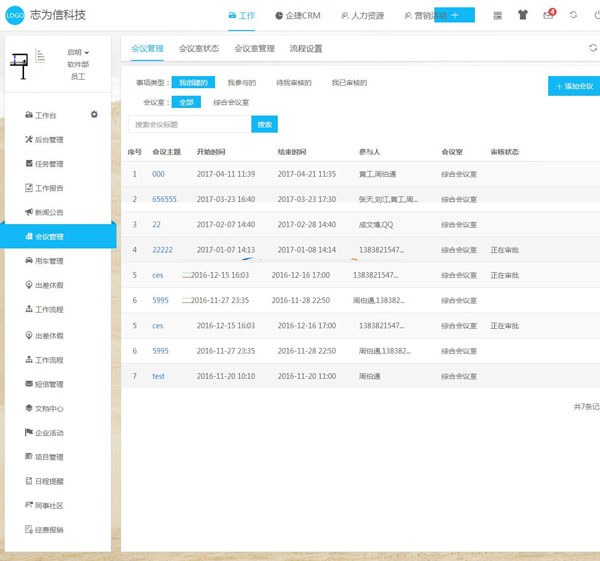
Task: Select the 待我审核的 filter option
Action: click(x=293, y=83)
